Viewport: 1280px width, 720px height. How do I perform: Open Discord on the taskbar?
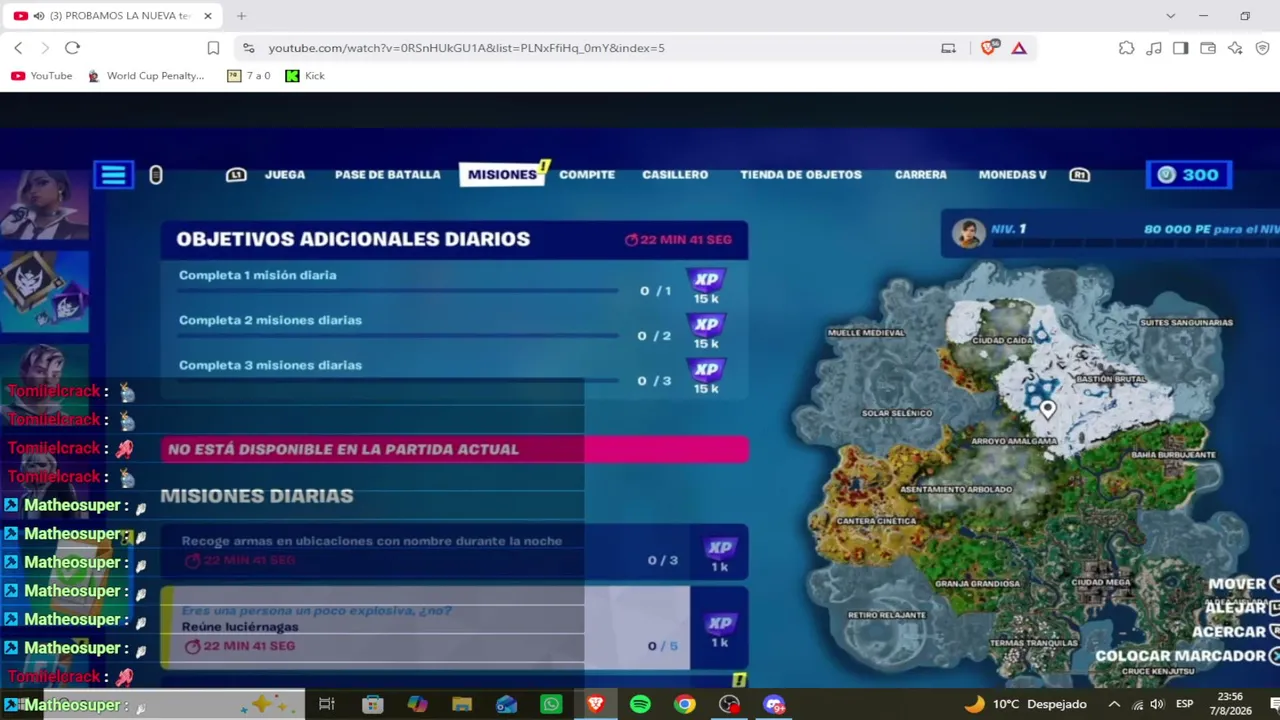(x=774, y=704)
